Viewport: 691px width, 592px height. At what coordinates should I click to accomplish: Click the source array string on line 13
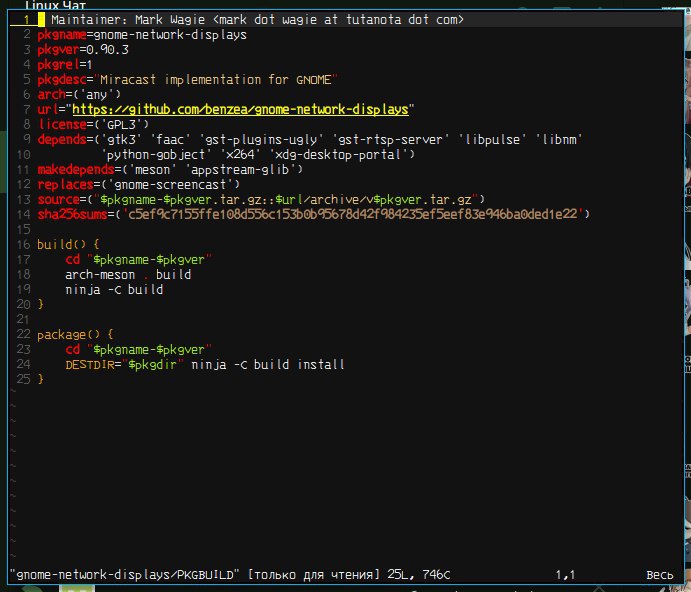[286, 200]
